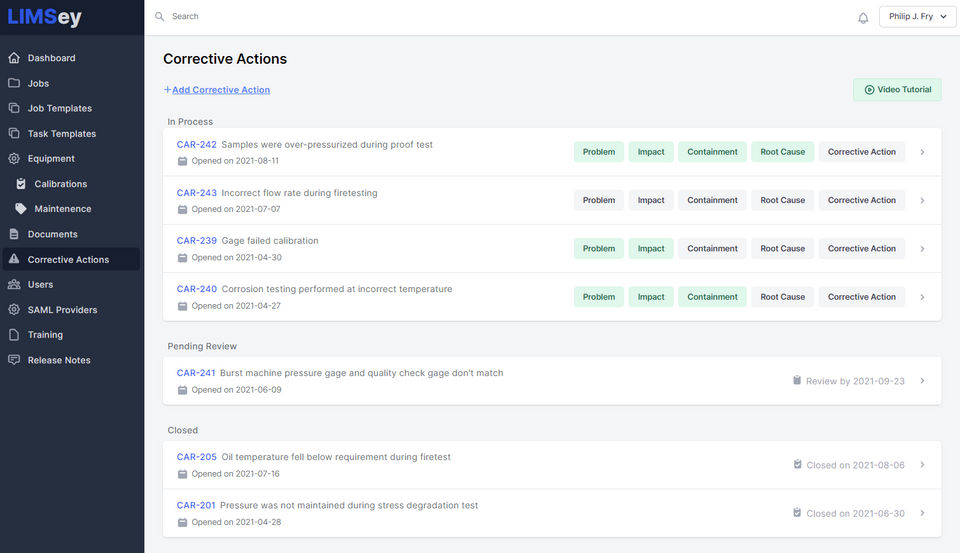
Task: Expand the CAR-241 pending review chevron
Action: coord(922,381)
